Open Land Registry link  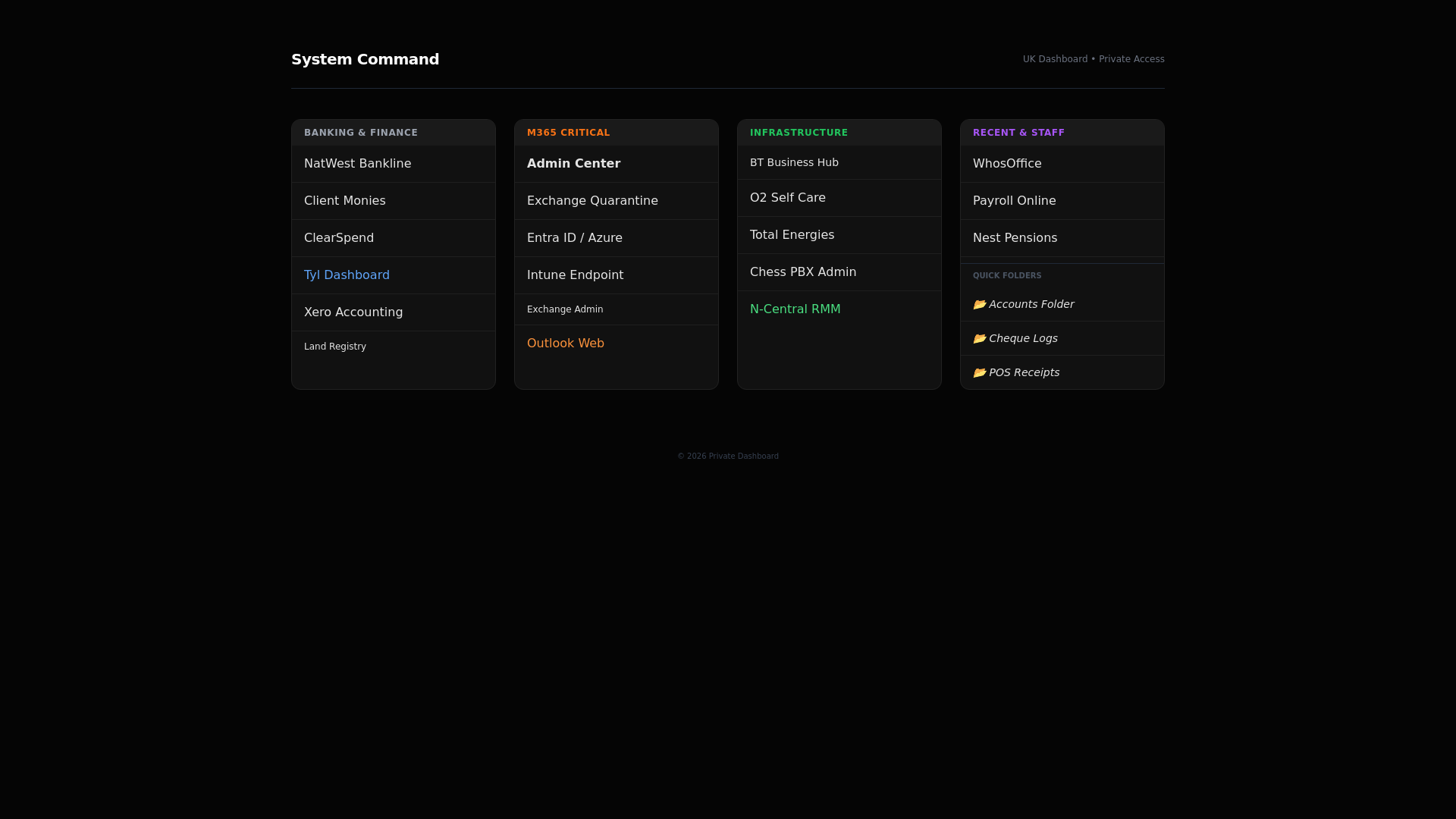pyautogui.click(x=394, y=347)
